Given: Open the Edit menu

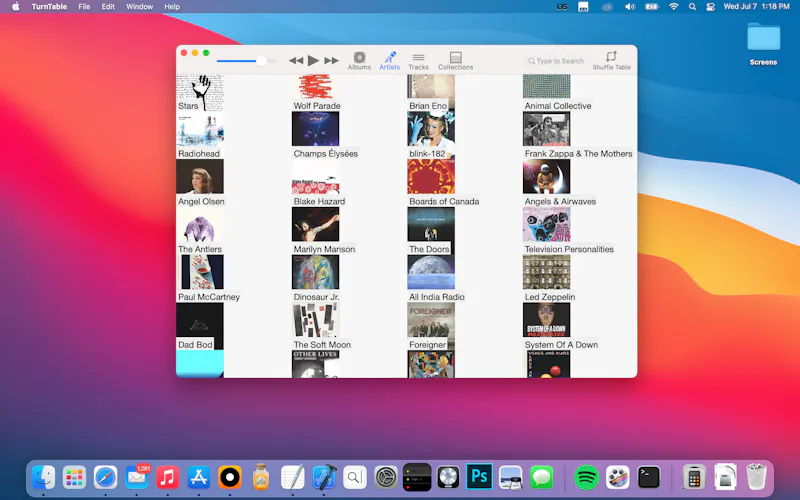Looking at the screenshot, I should (108, 7).
